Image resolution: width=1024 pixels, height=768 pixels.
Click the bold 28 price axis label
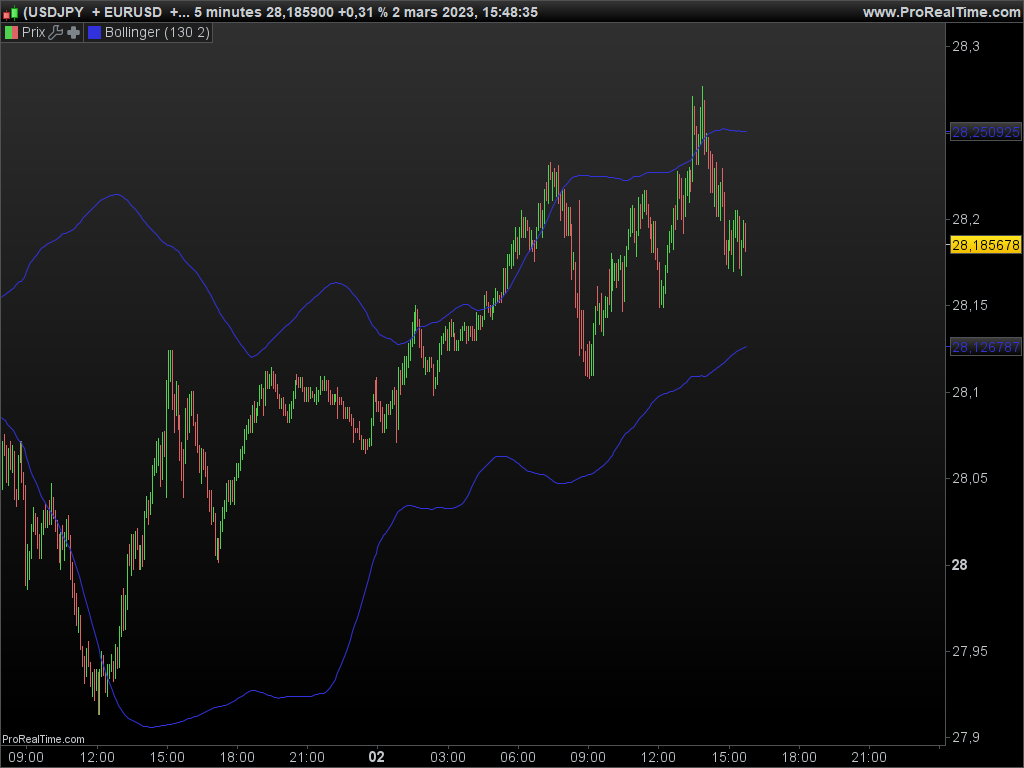(959, 565)
